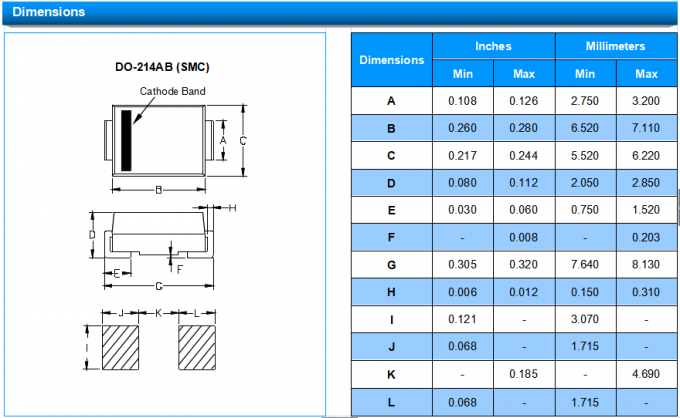
Task: Select the Inches column group header
Action: tap(493, 46)
